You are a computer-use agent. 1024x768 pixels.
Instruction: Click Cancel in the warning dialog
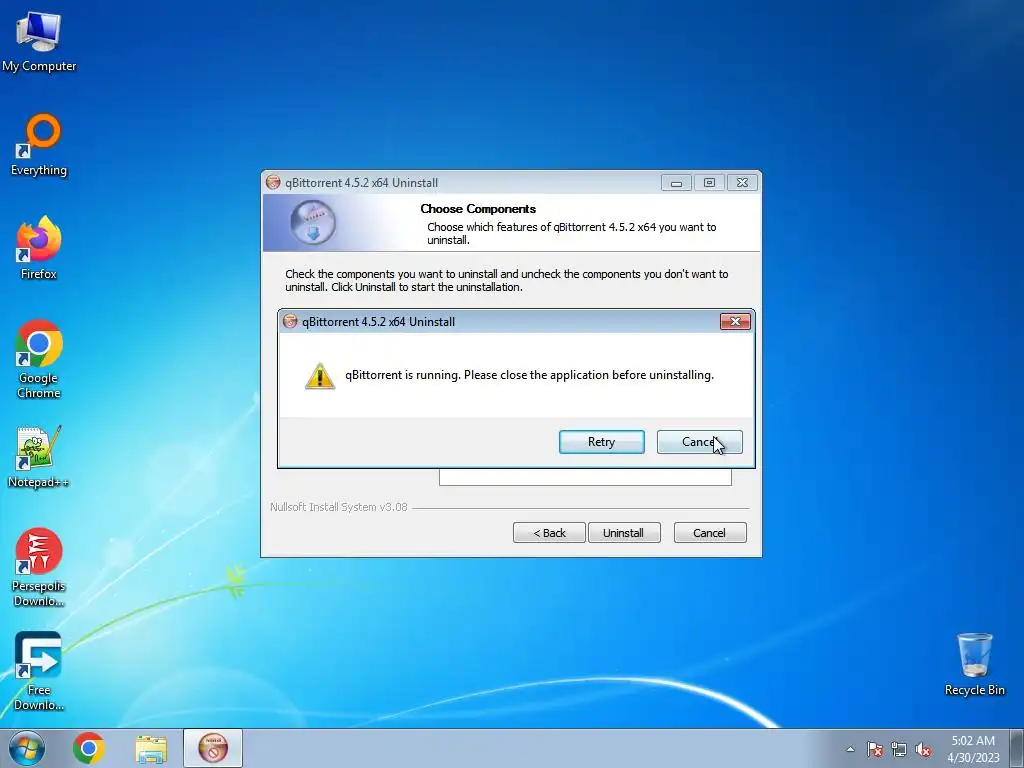(x=699, y=442)
